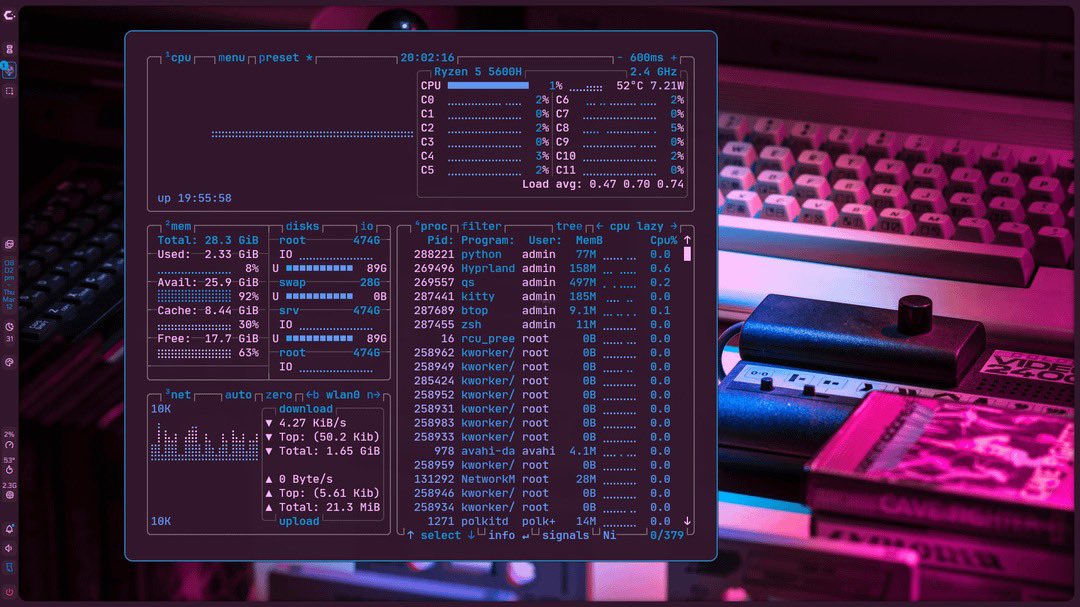The image size is (1080, 607).
Task: Toggle the proc box label
Action: coord(431,226)
